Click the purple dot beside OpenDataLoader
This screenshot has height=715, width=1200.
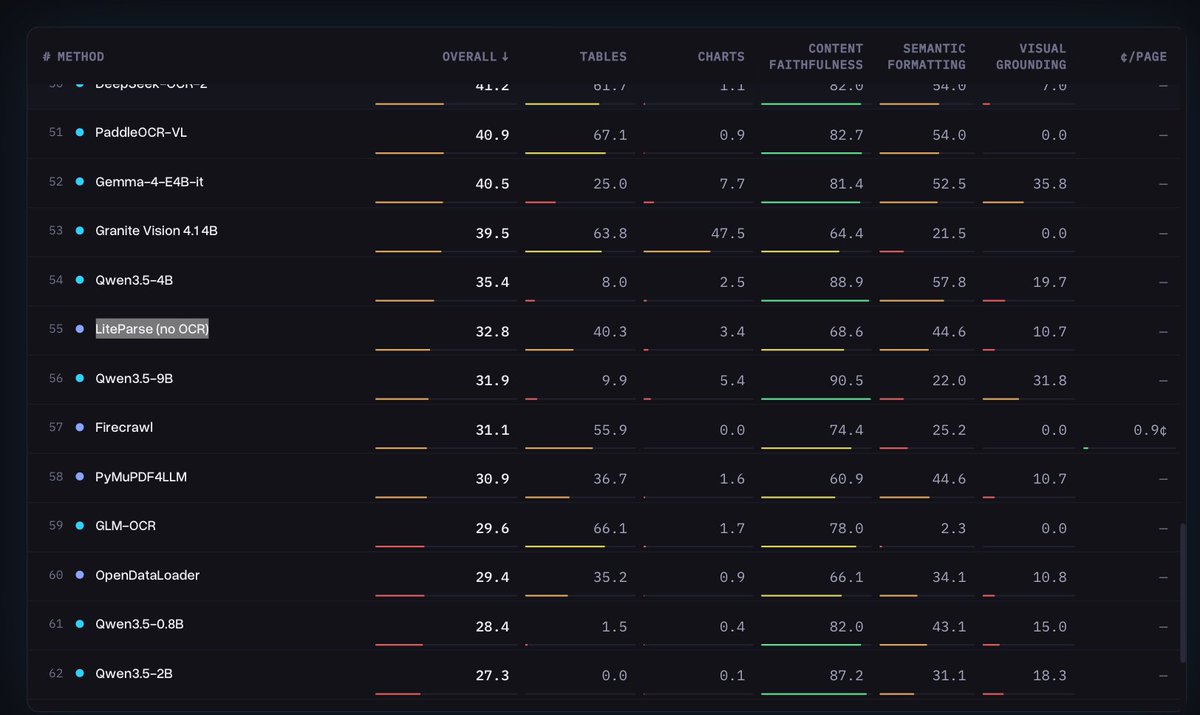pos(80,575)
